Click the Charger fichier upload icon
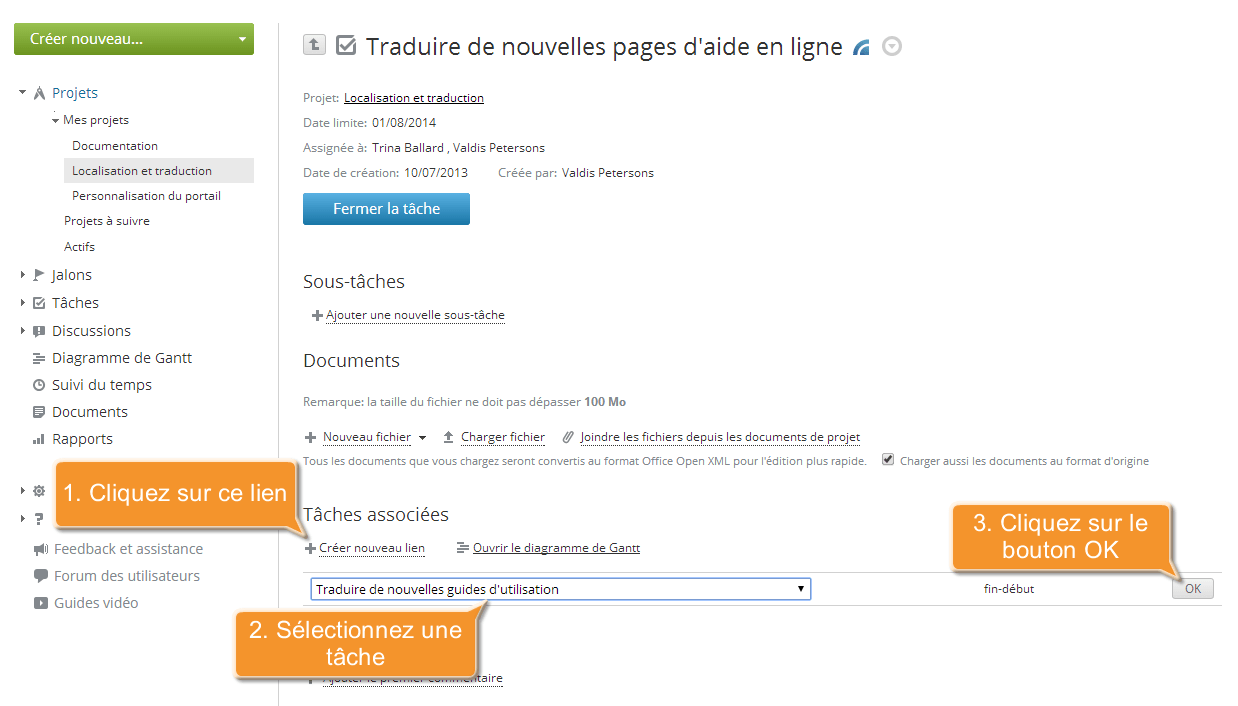 pyautogui.click(x=450, y=437)
